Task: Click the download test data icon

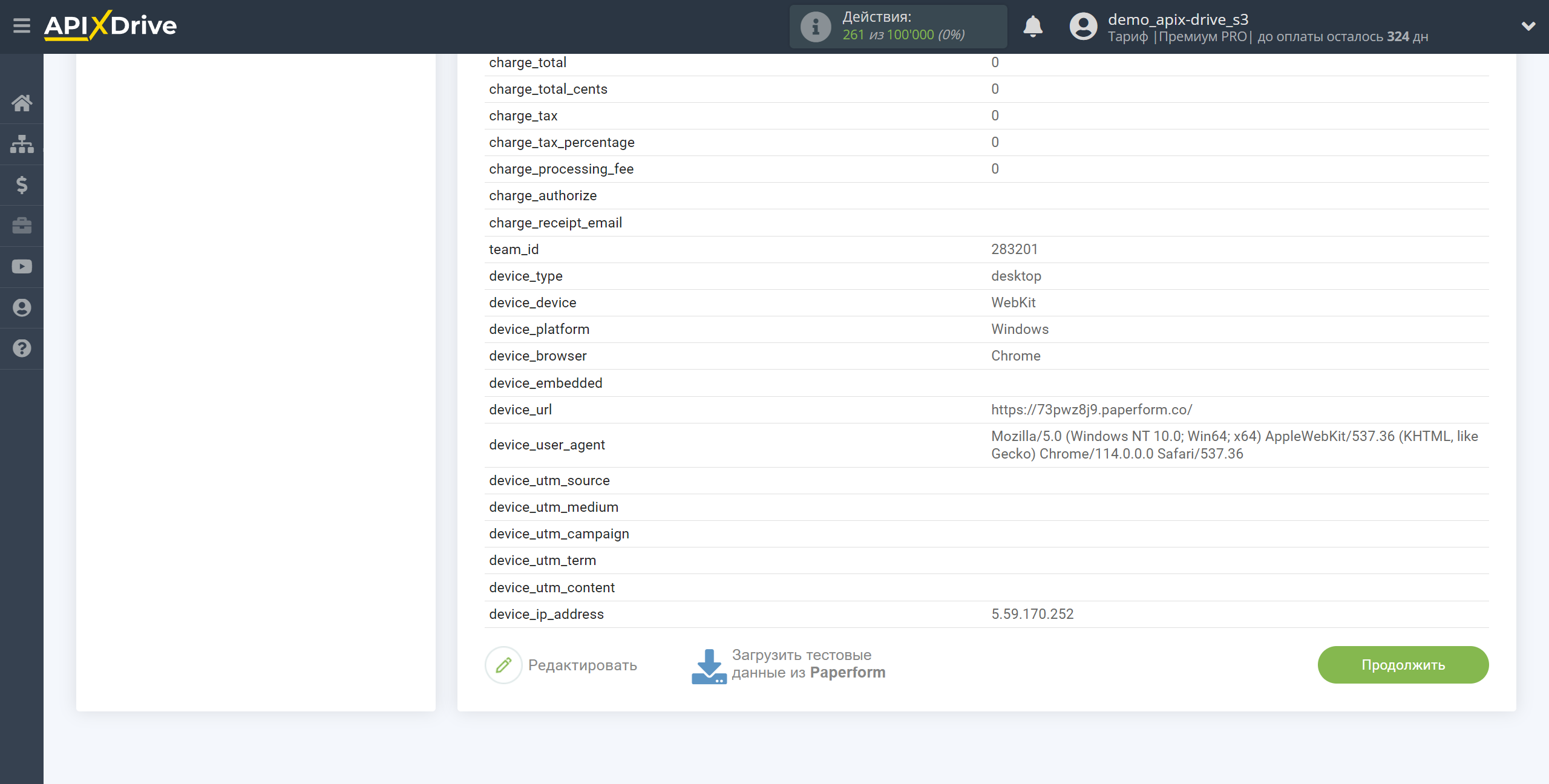Action: [709, 666]
